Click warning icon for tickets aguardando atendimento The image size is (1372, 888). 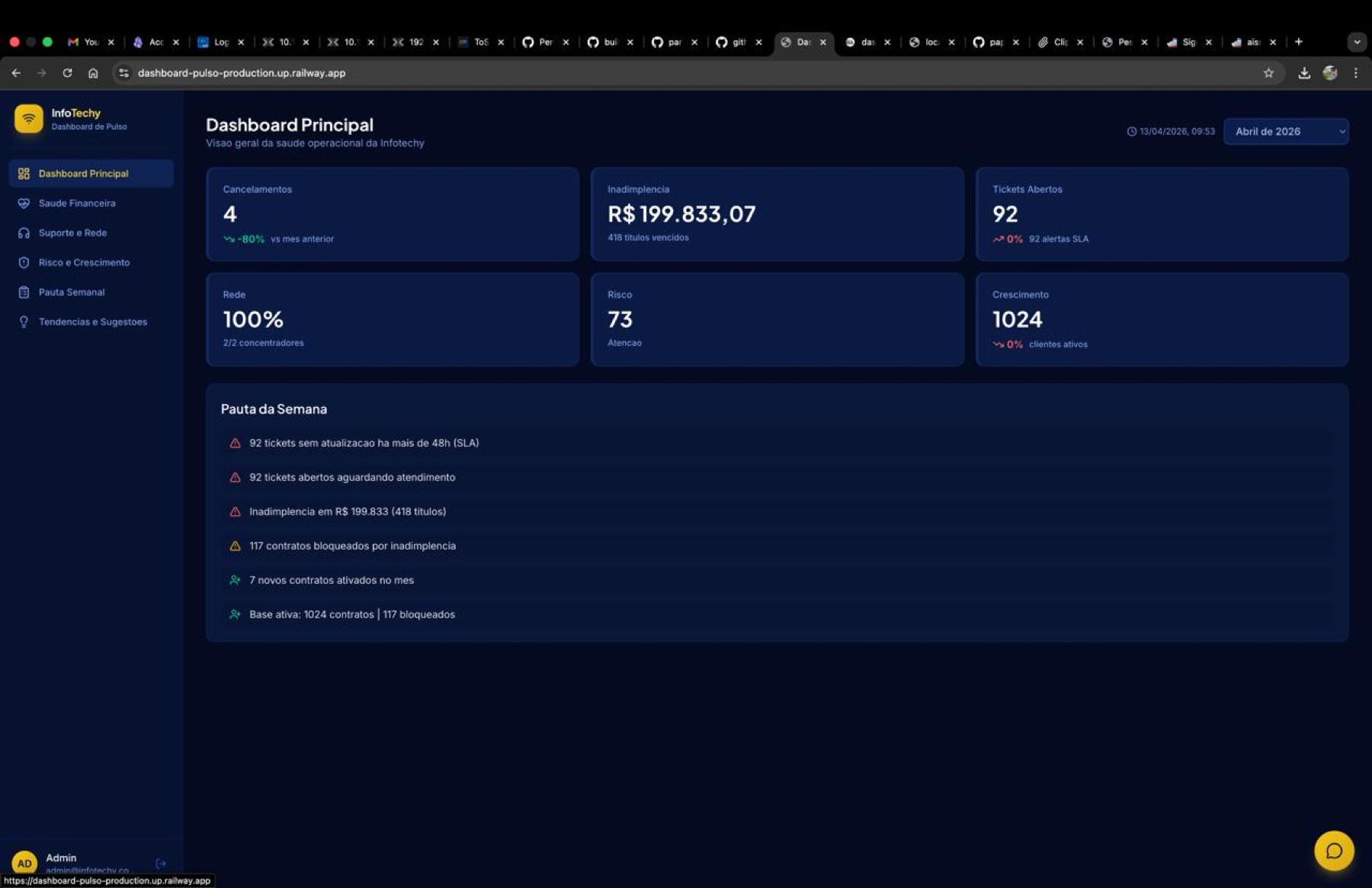[x=235, y=477]
